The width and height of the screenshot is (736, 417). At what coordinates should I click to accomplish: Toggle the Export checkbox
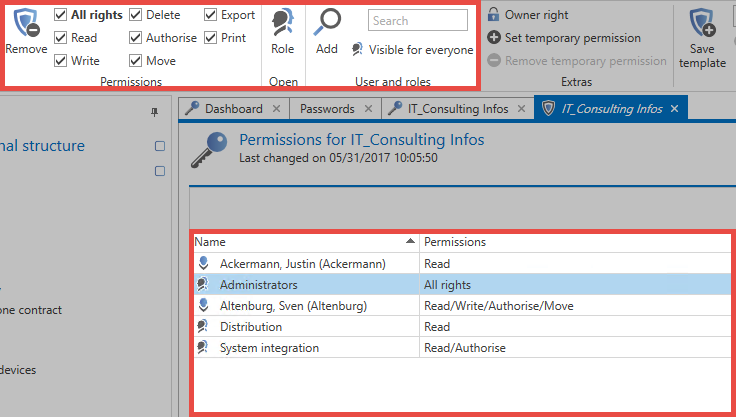pyautogui.click(x=210, y=15)
